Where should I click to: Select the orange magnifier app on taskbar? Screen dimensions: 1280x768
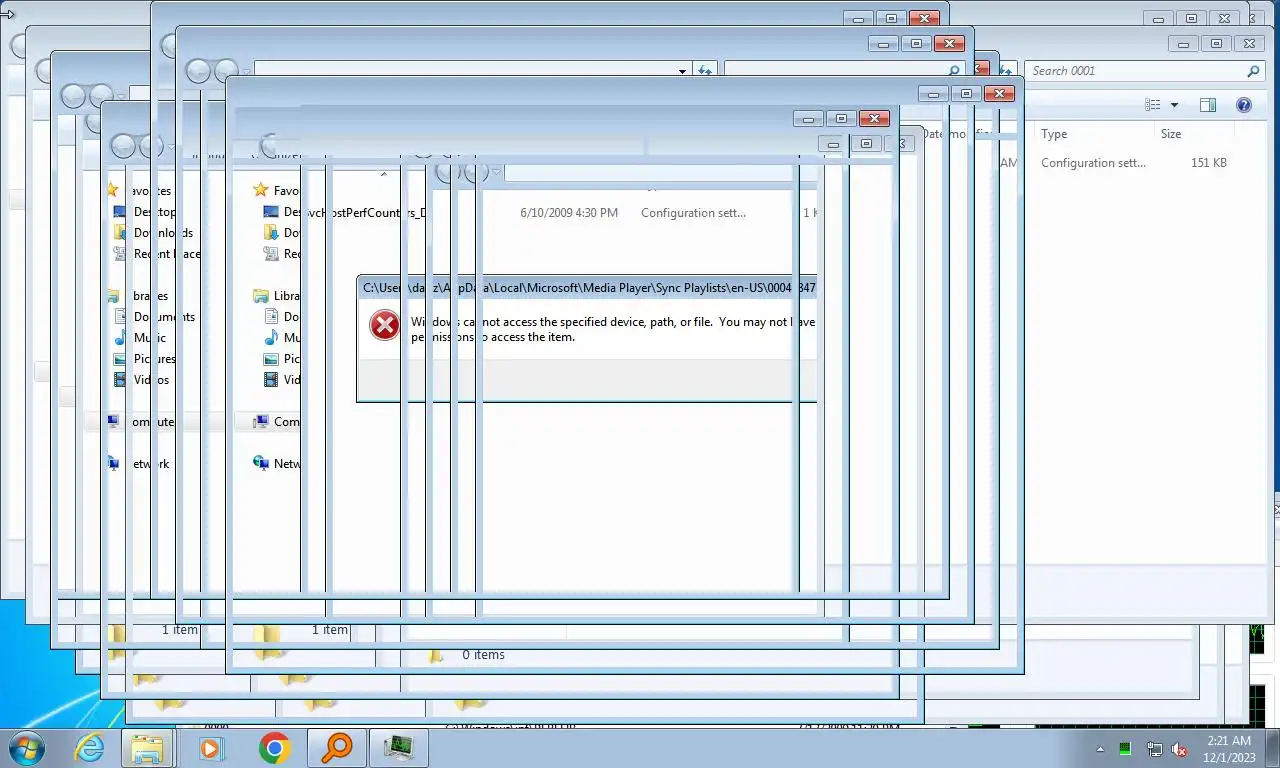click(x=337, y=748)
